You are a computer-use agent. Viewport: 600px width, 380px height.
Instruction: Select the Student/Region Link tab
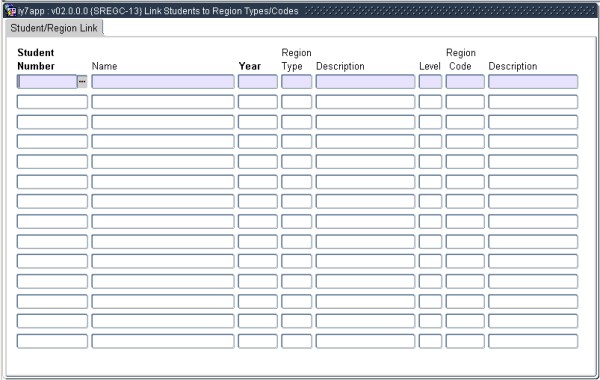pos(54,28)
